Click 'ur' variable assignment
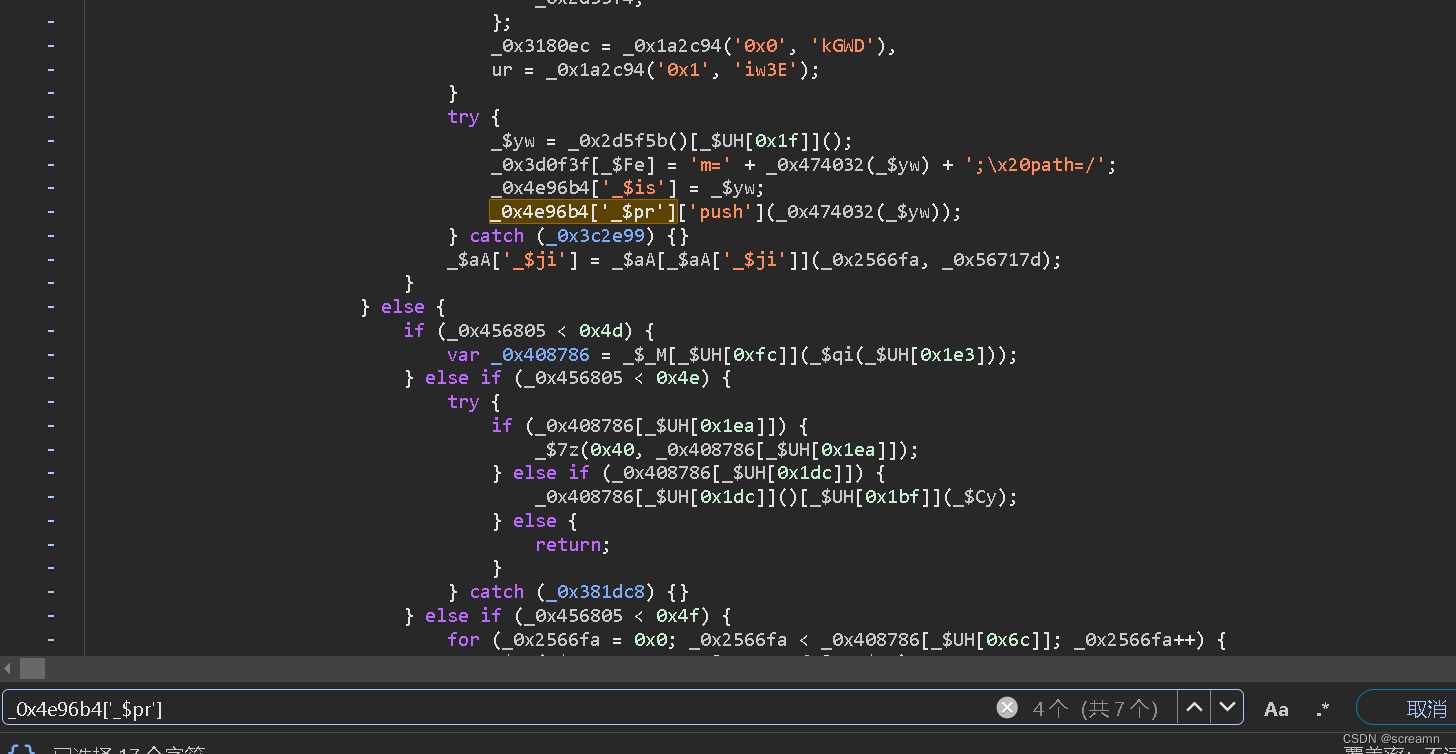Viewport: 1456px width, 754px height. [x=502, y=70]
